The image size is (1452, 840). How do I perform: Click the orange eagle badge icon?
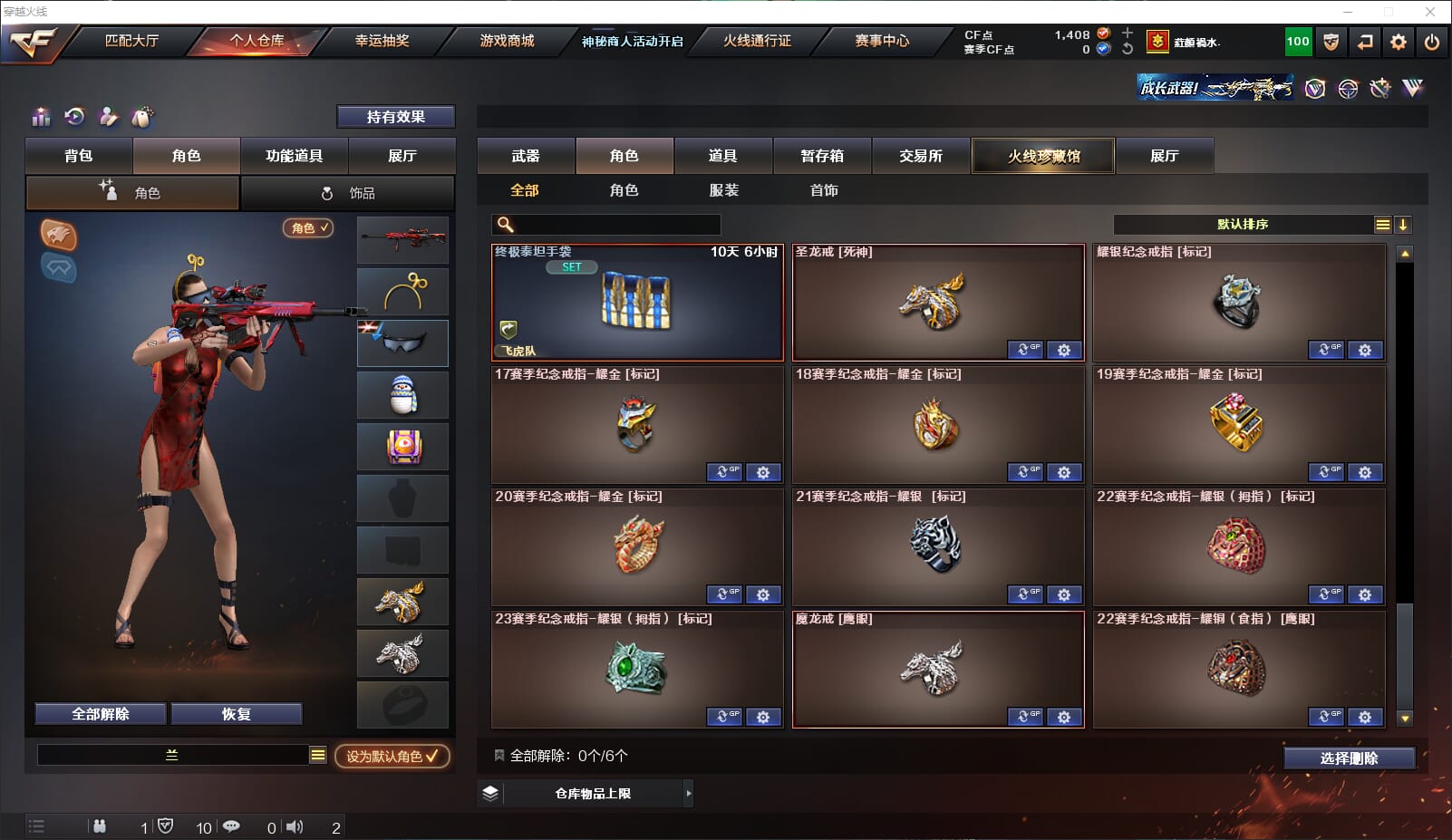tap(59, 235)
